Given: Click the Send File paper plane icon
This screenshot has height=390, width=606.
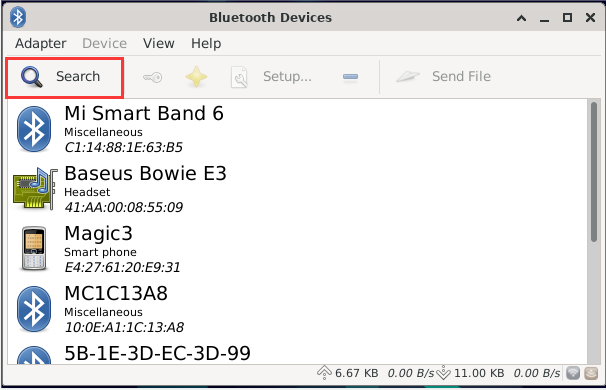Looking at the screenshot, I should pos(408,76).
